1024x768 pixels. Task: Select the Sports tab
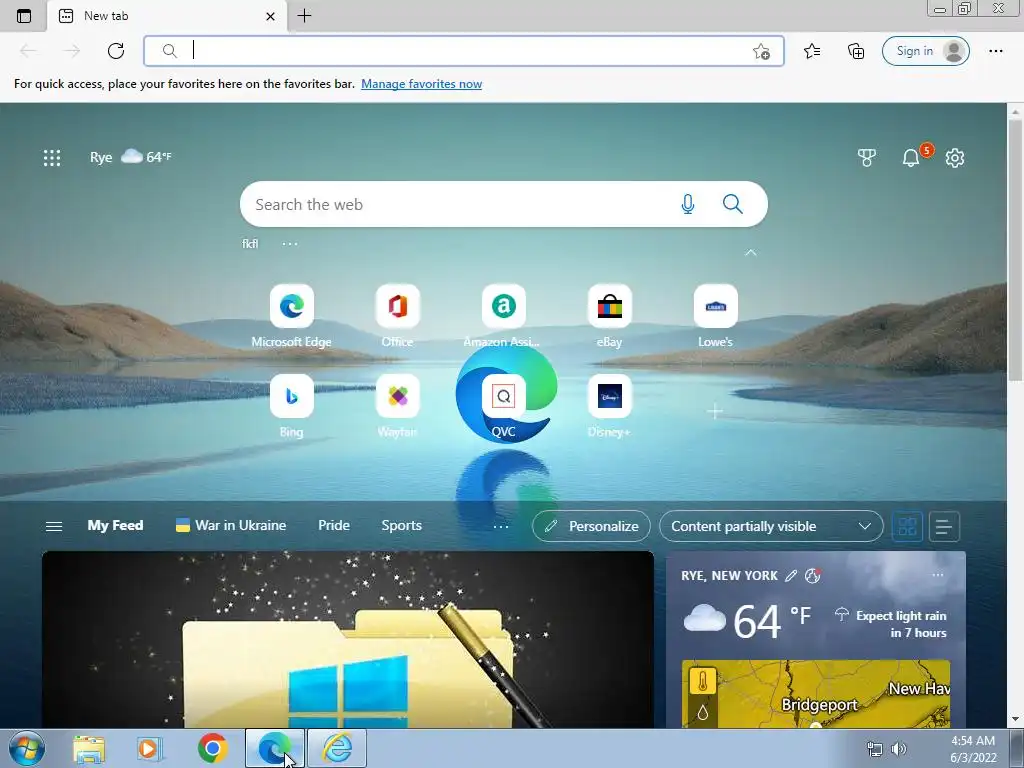402,526
